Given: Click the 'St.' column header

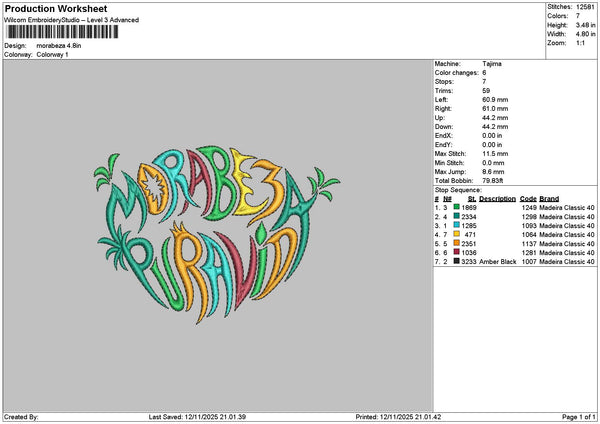Looking at the screenshot, I should pos(472,199).
